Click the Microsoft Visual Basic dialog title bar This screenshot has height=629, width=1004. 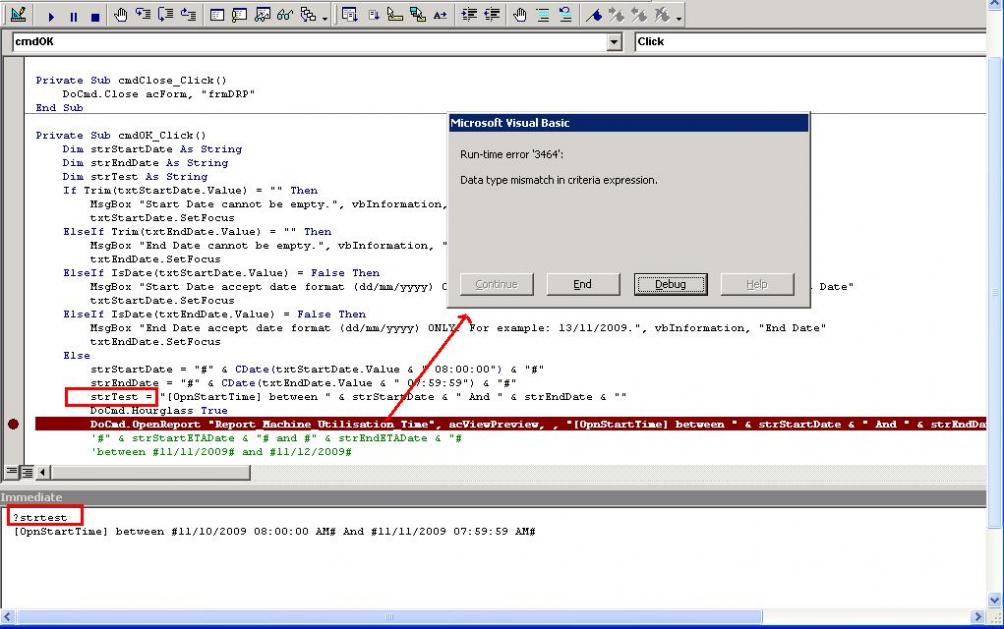pyautogui.click(x=628, y=123)
